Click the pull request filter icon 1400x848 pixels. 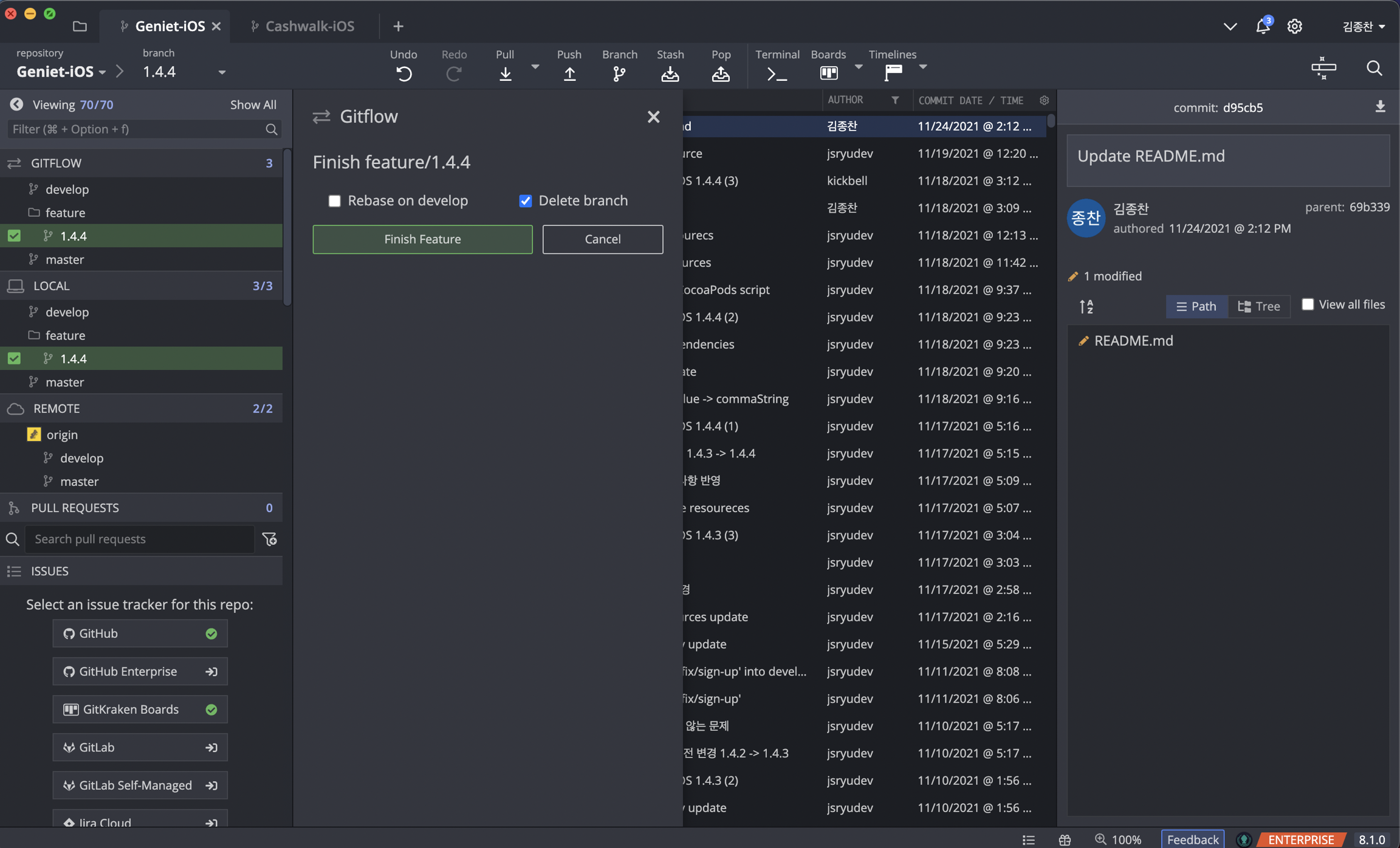pos(269,539)
